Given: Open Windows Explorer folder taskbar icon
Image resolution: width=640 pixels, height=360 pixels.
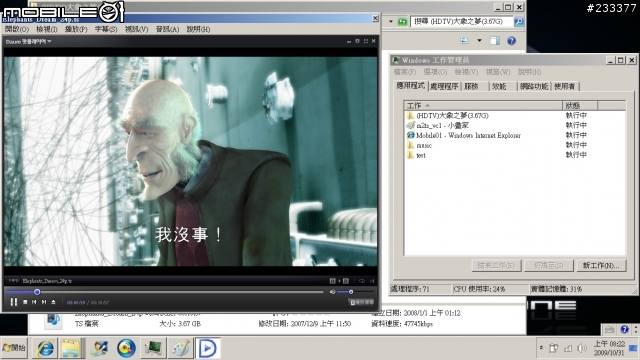Looking at the screenshot, I should point(71,348).
